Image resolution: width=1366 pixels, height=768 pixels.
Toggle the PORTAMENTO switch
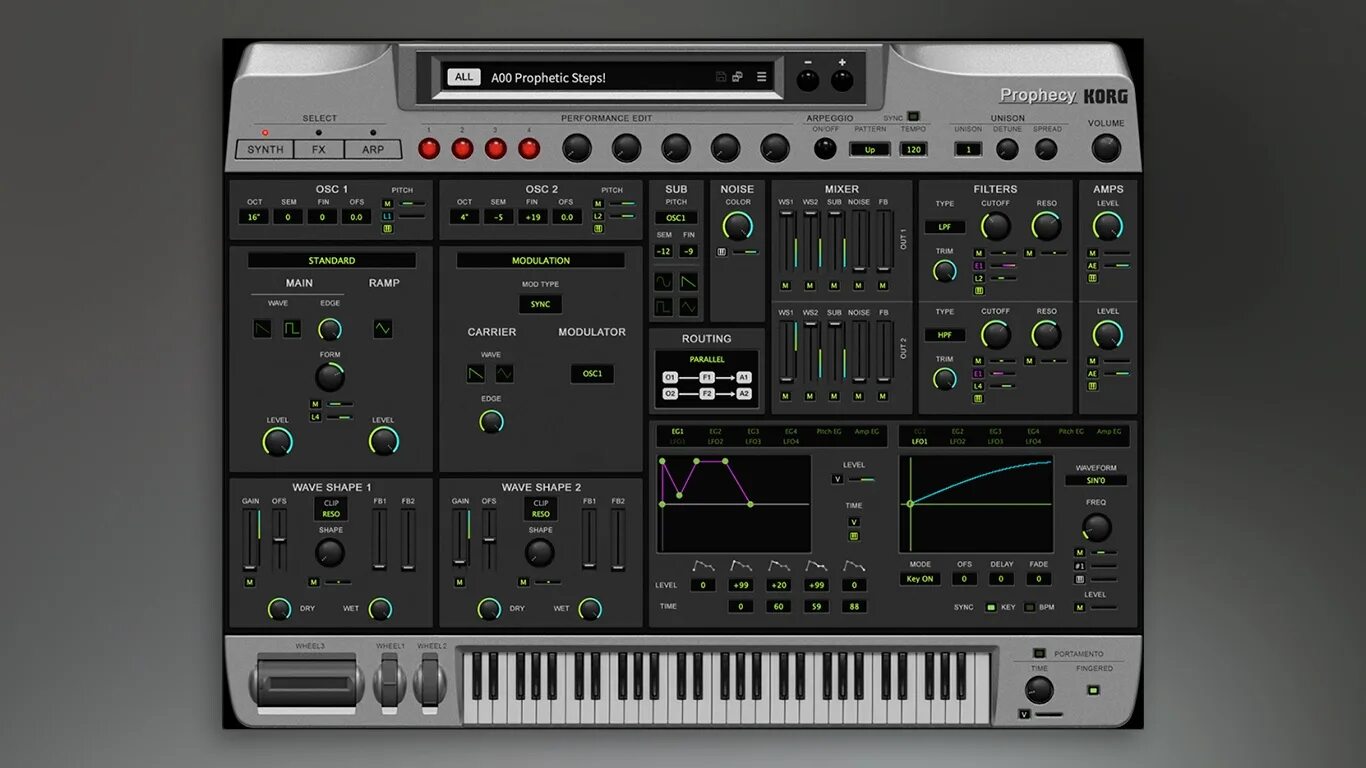click(x=1040, y=653)
